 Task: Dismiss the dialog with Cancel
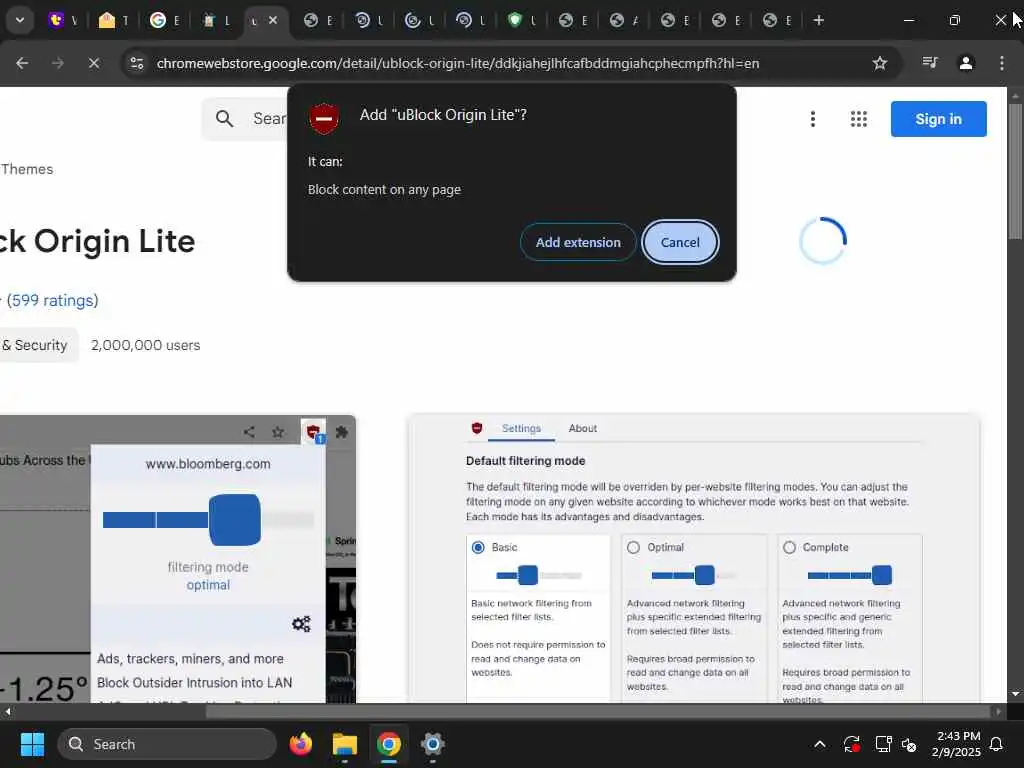click(680, 242)
